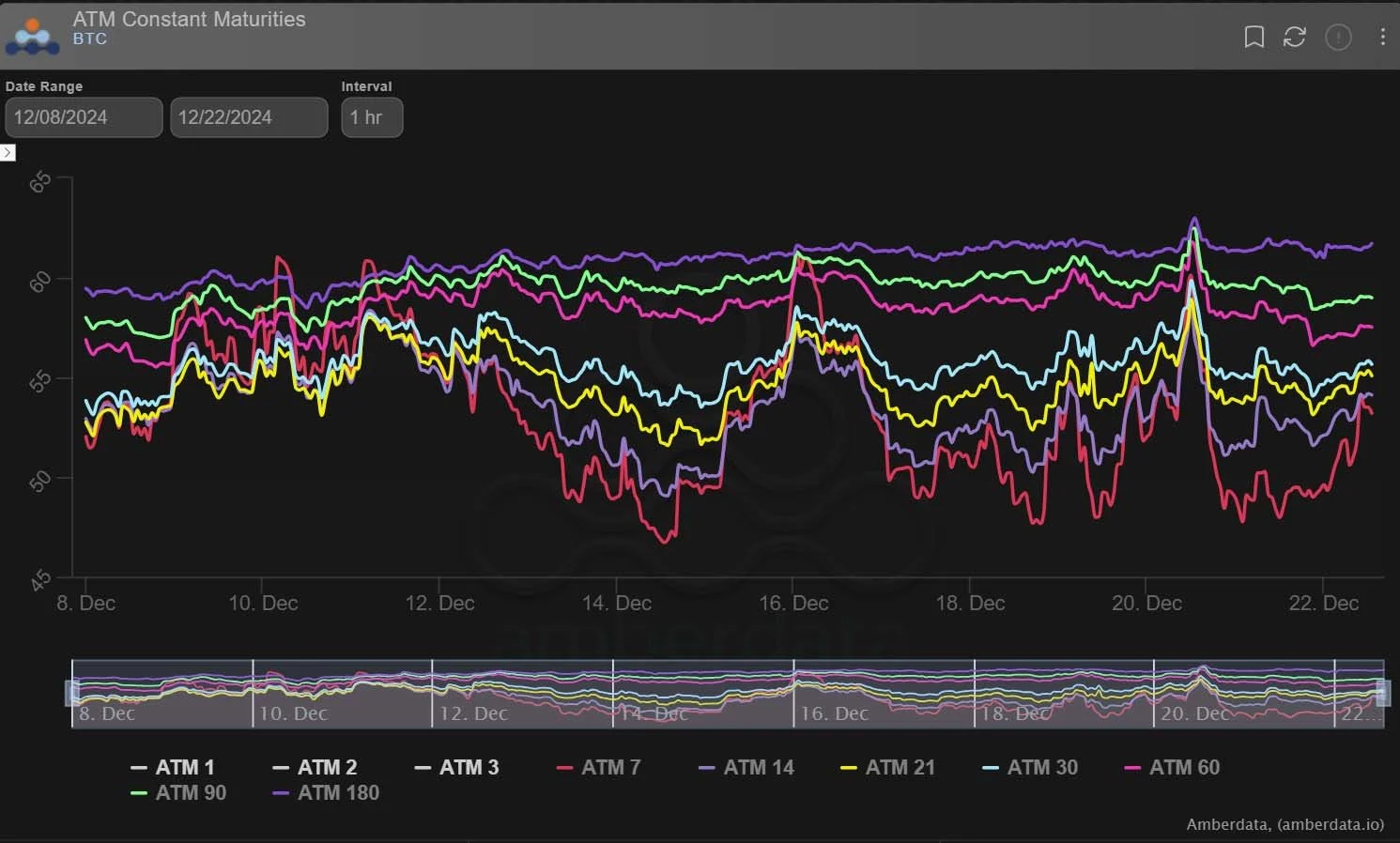Image resolution: width=1400 pixels, height=843 pixels.
Task: Open the Interval dropdown showing 1 hr
Action: pos(372,117)
